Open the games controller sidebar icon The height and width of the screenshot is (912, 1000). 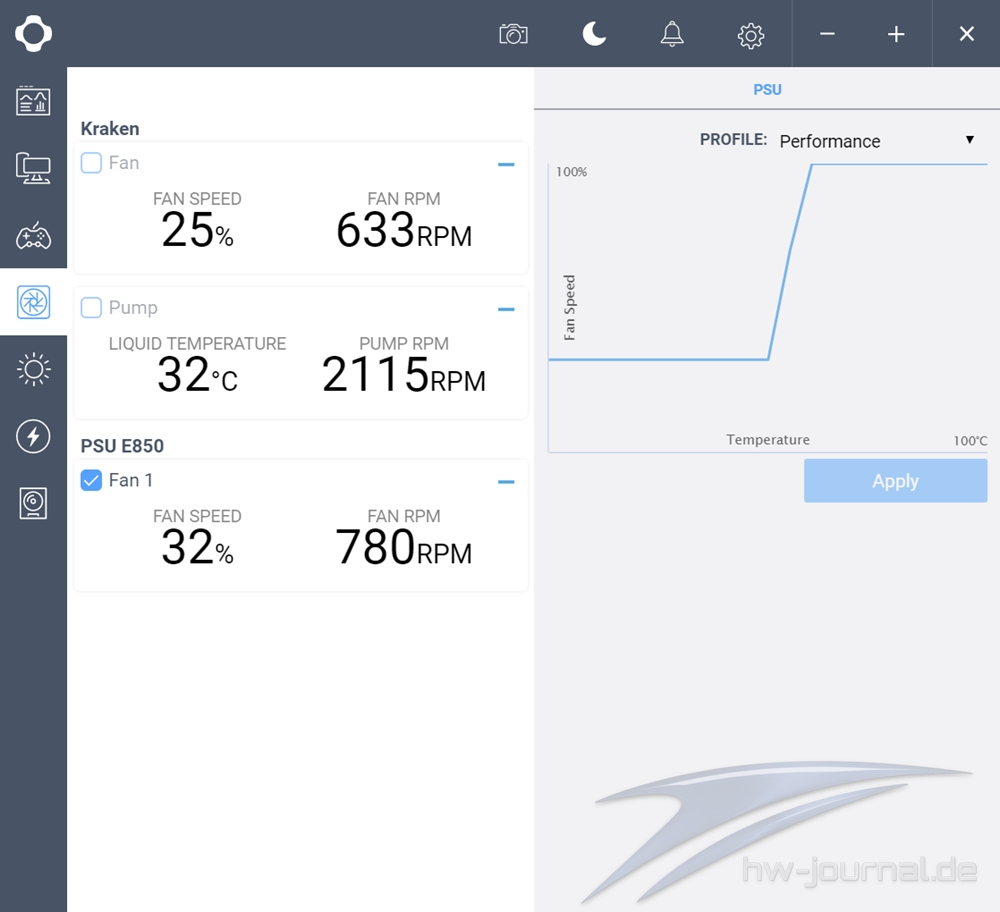[x=33, y=235]
